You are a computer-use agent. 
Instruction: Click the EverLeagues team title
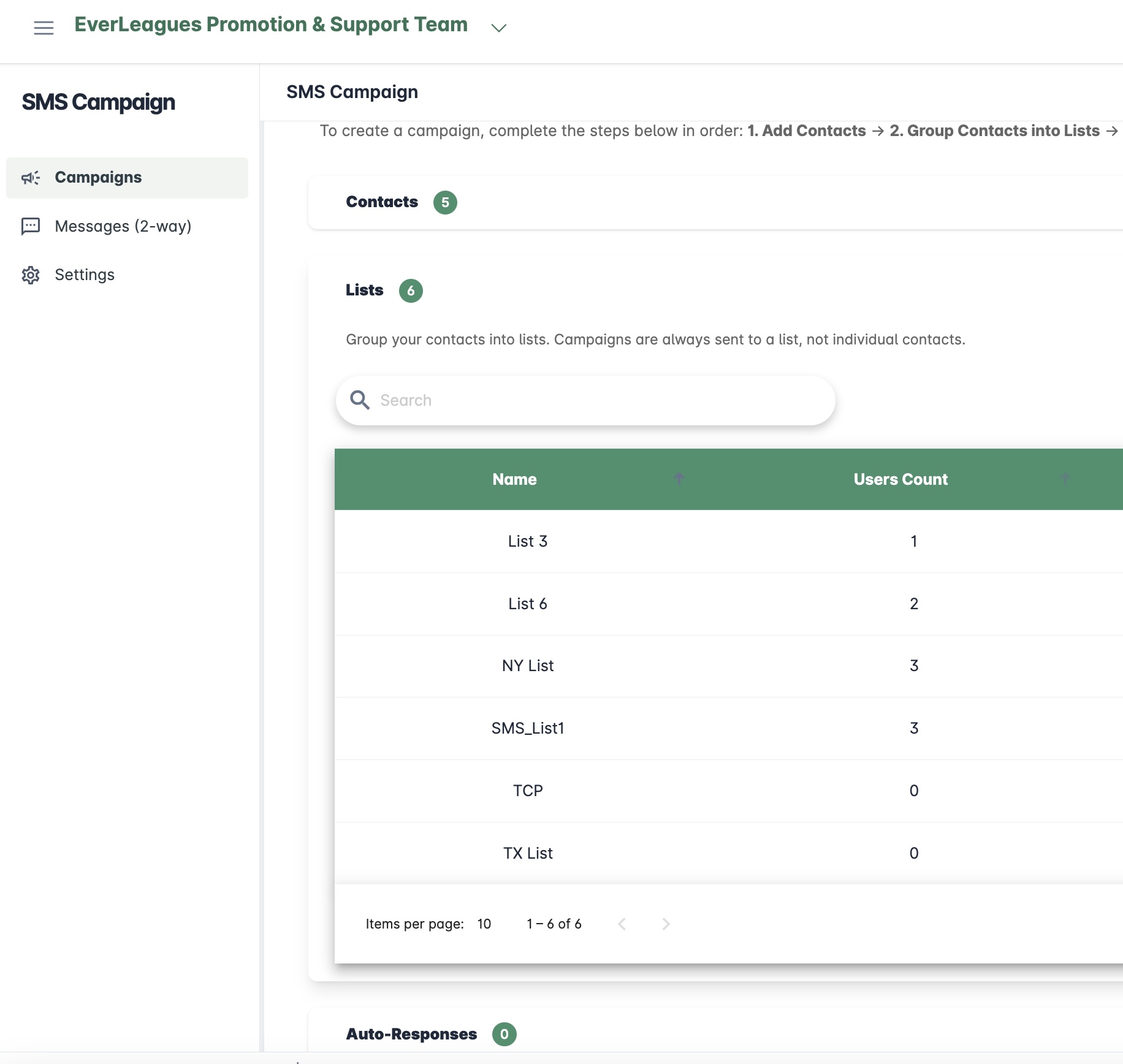(271, 25)
